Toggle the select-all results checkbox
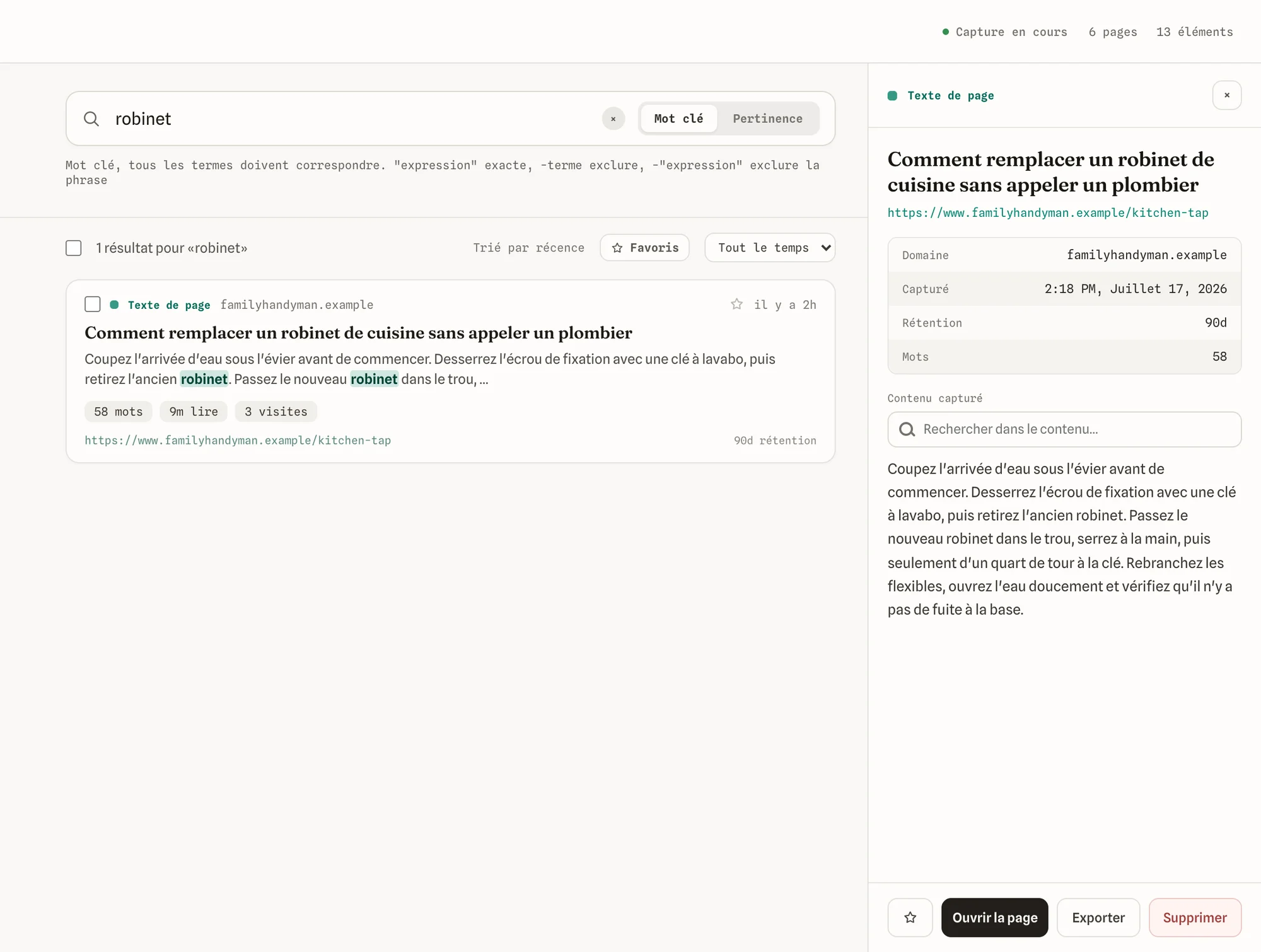The height and width of the screenshot is (952, 1261). click(x=74, y=248)
